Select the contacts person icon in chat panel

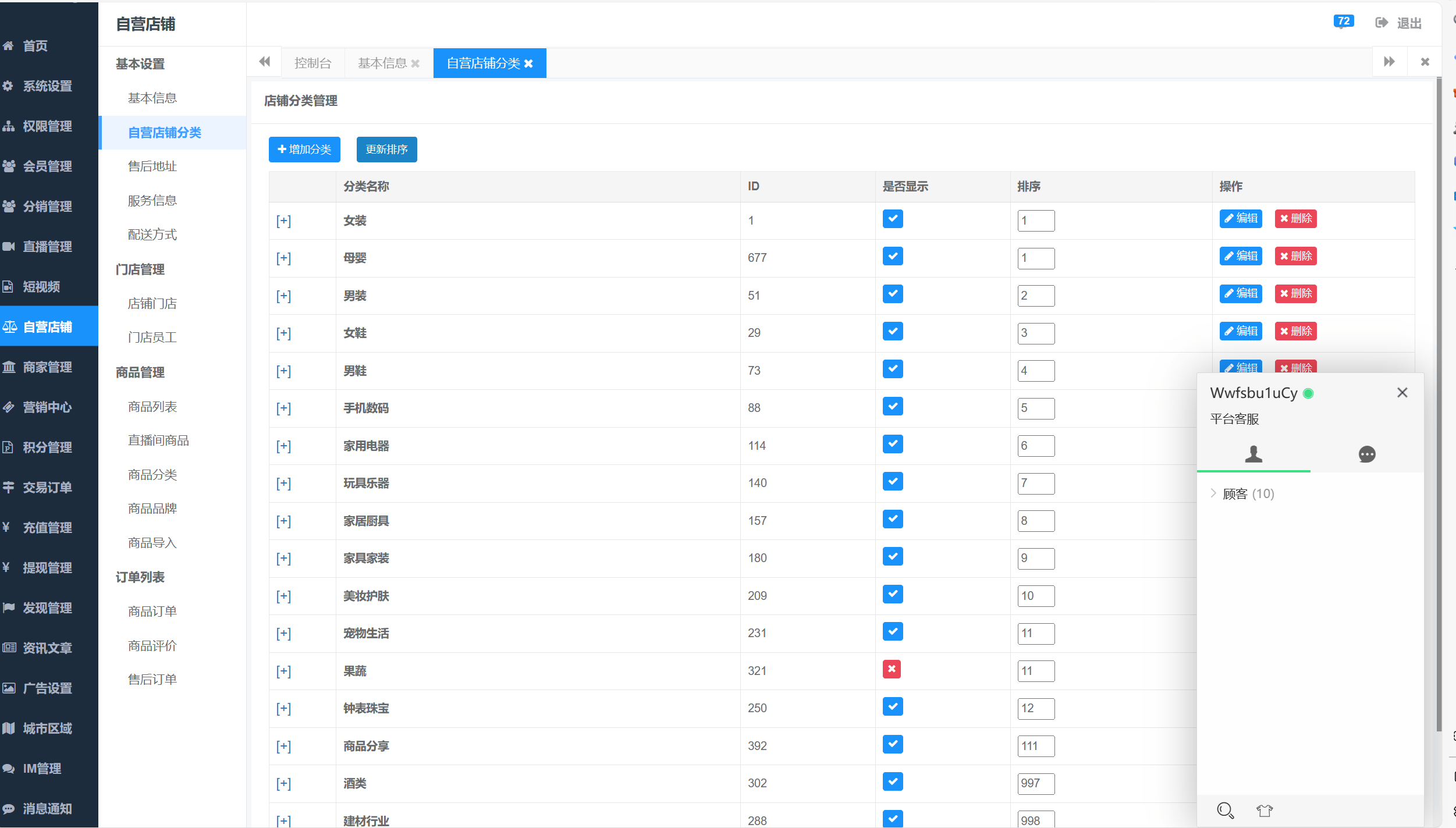coord(1253,454)
